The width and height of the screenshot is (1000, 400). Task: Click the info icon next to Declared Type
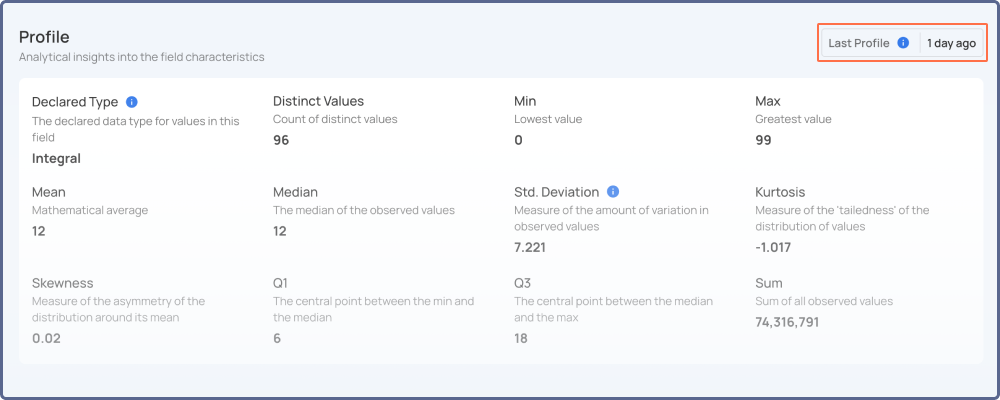132,102
